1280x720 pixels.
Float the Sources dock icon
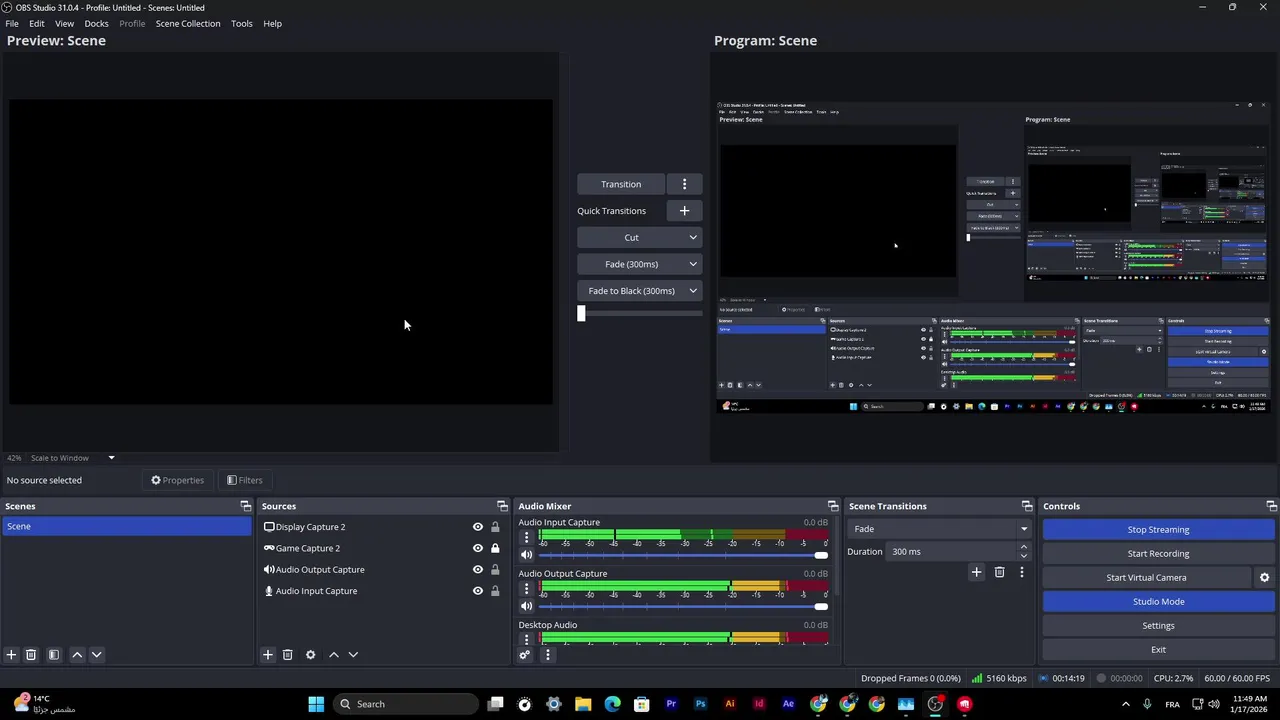[x=502, y=506]
